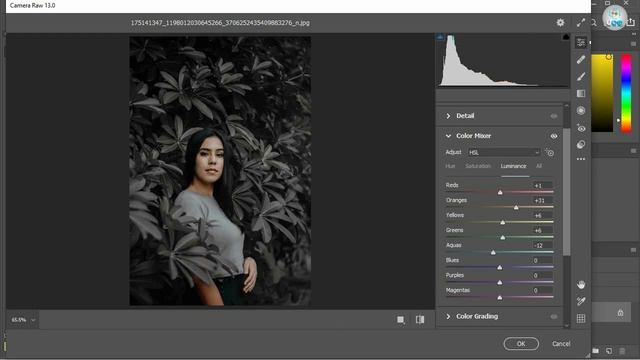Select the Spot Removal bandage tool
640x360 pixels.
pos(581,60)
